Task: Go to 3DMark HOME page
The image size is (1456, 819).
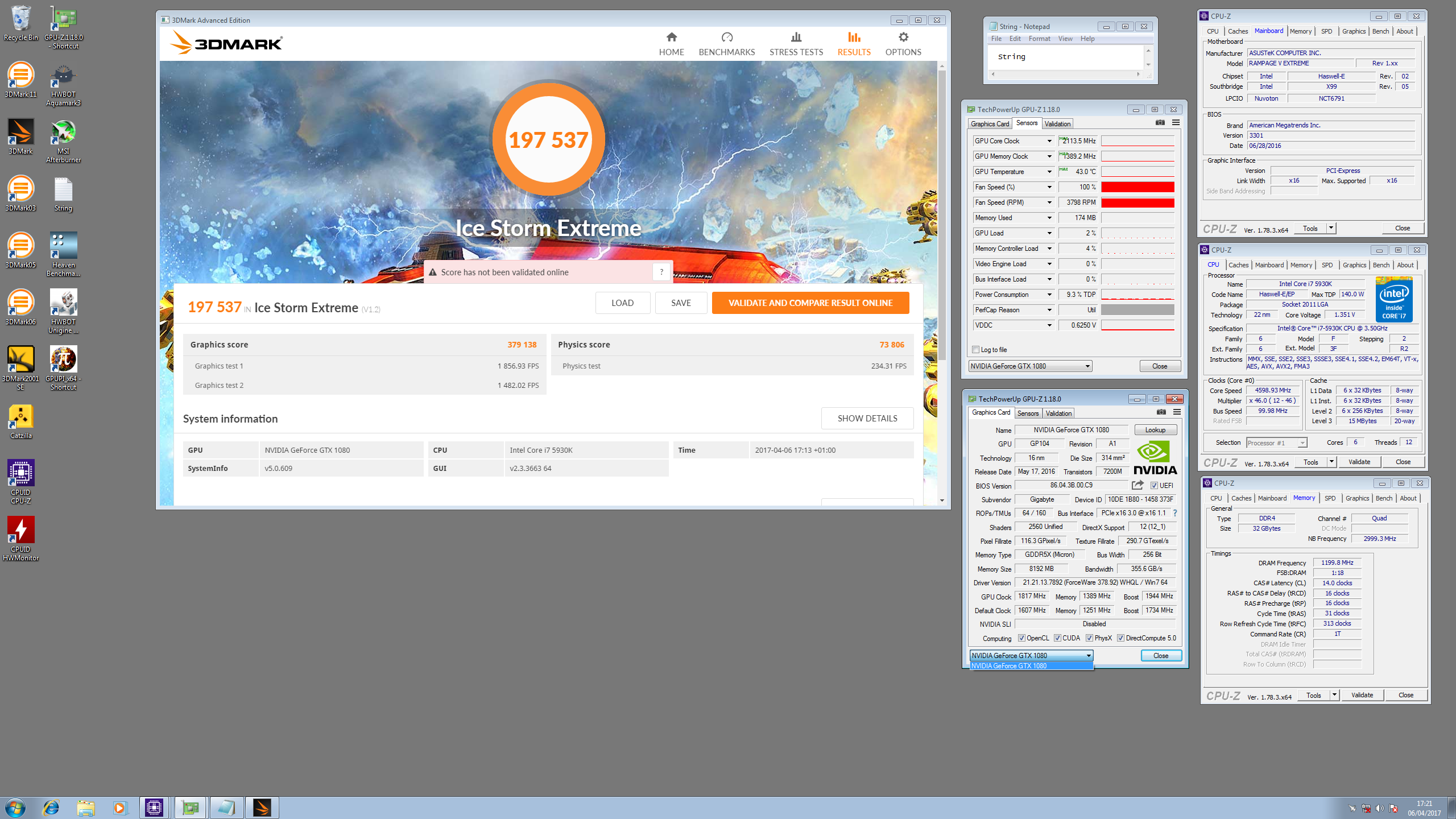Action: pyautogui.click(x=671, y=44)
